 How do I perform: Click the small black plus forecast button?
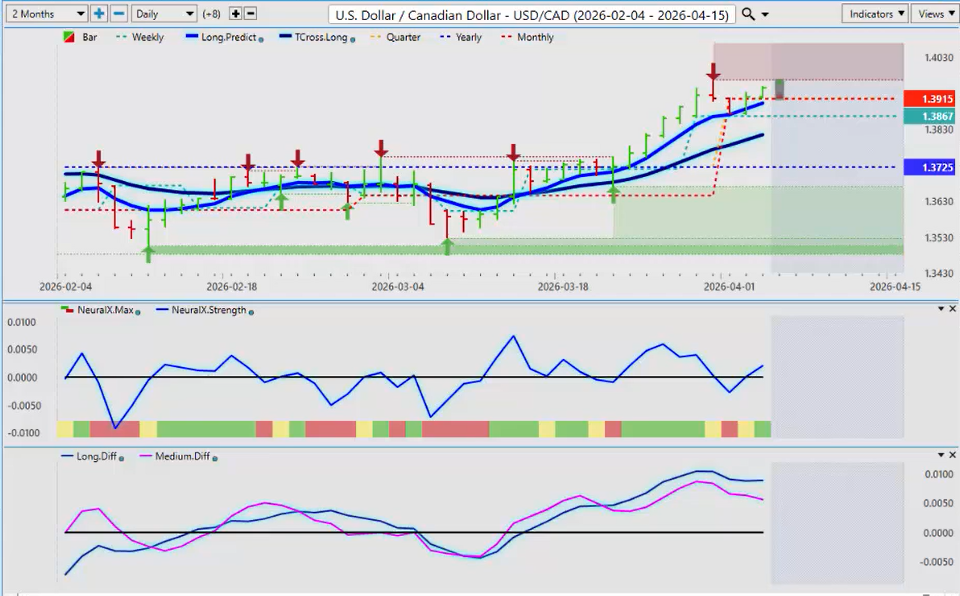coord(235,14)
